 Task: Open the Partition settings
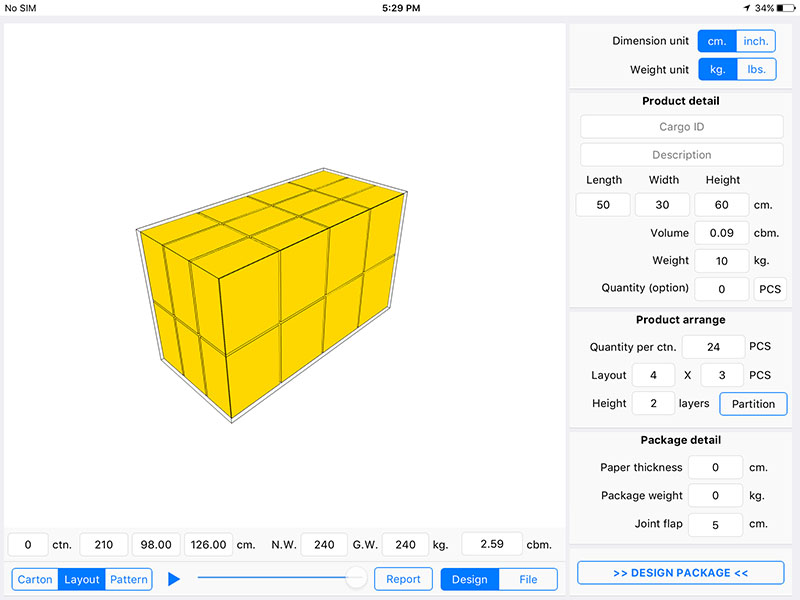point(753,404)
